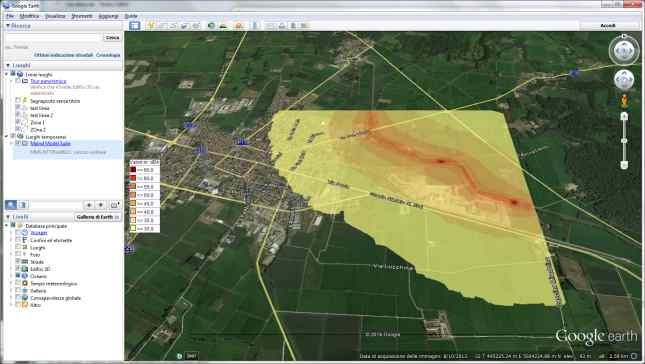Collapse the Luoghi panel triangle

coord(8,65)
